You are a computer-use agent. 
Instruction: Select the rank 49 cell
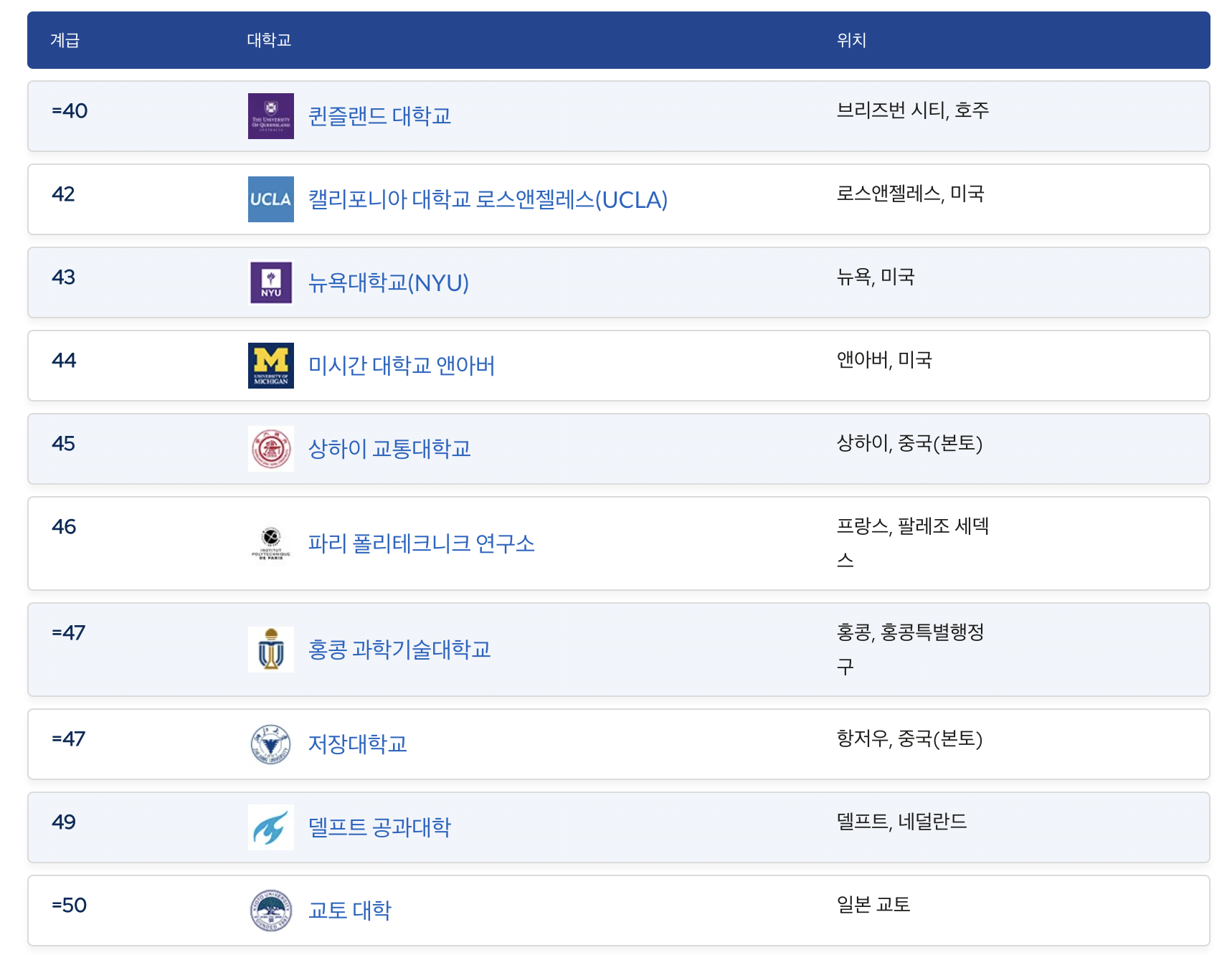coord(64,822)
